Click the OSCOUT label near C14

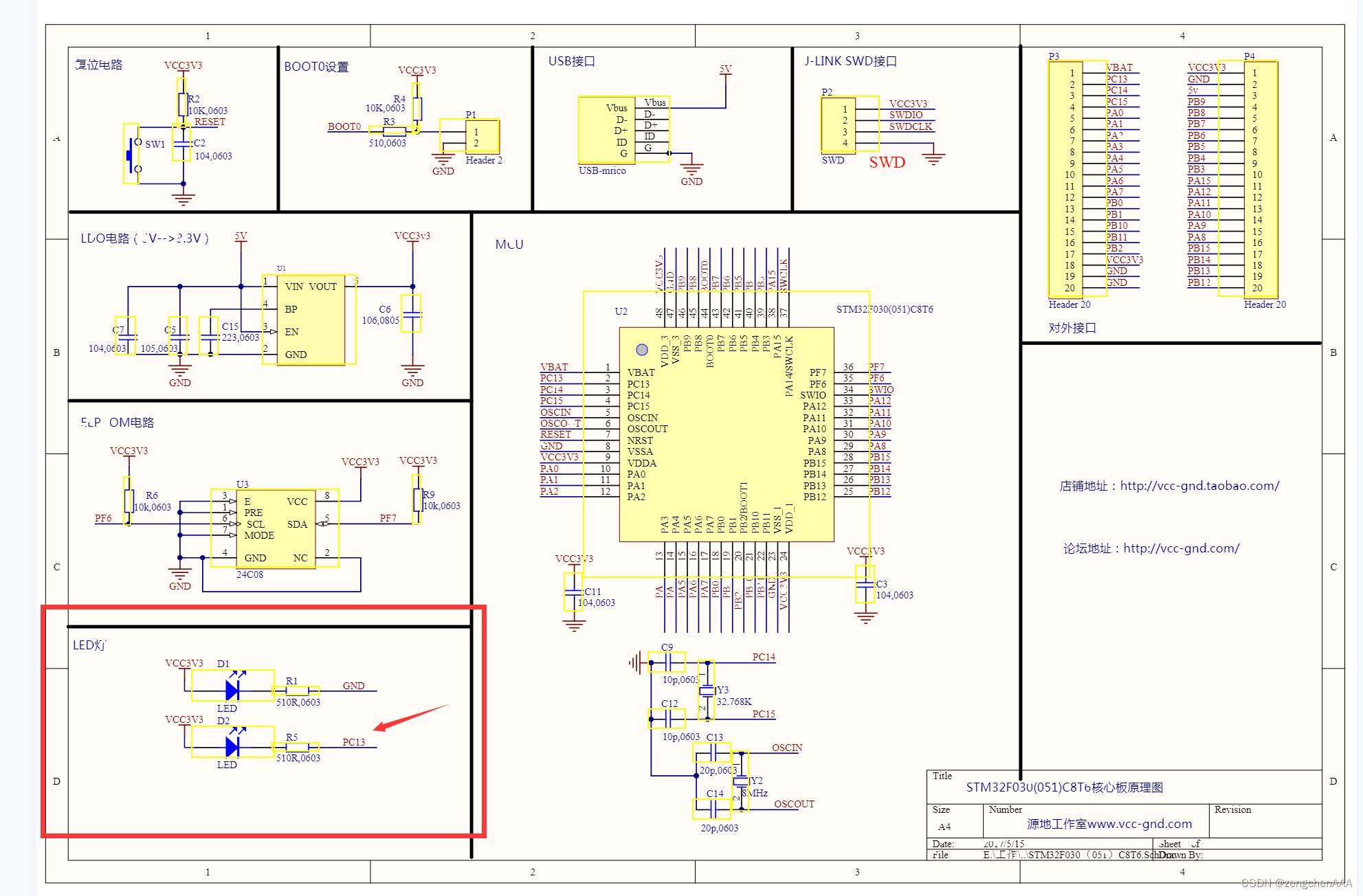794,804
